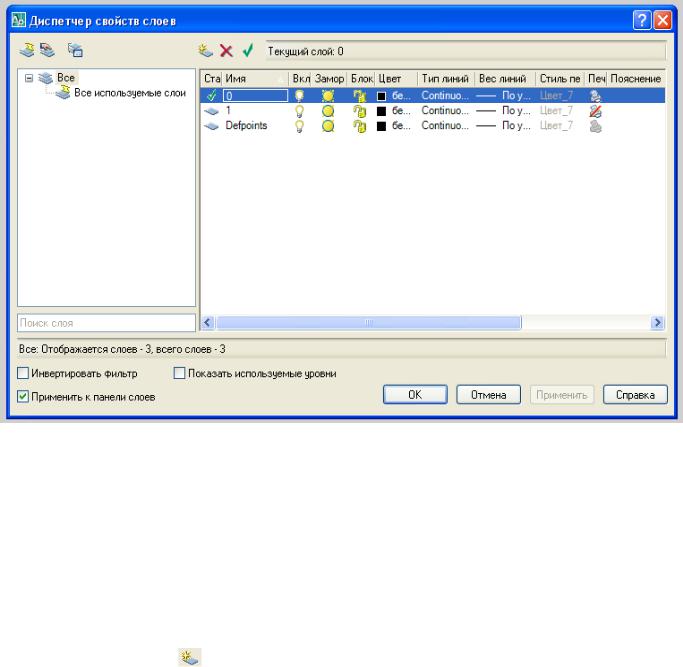
Task: Click the Вкл column header
Action: click(301, 79)
